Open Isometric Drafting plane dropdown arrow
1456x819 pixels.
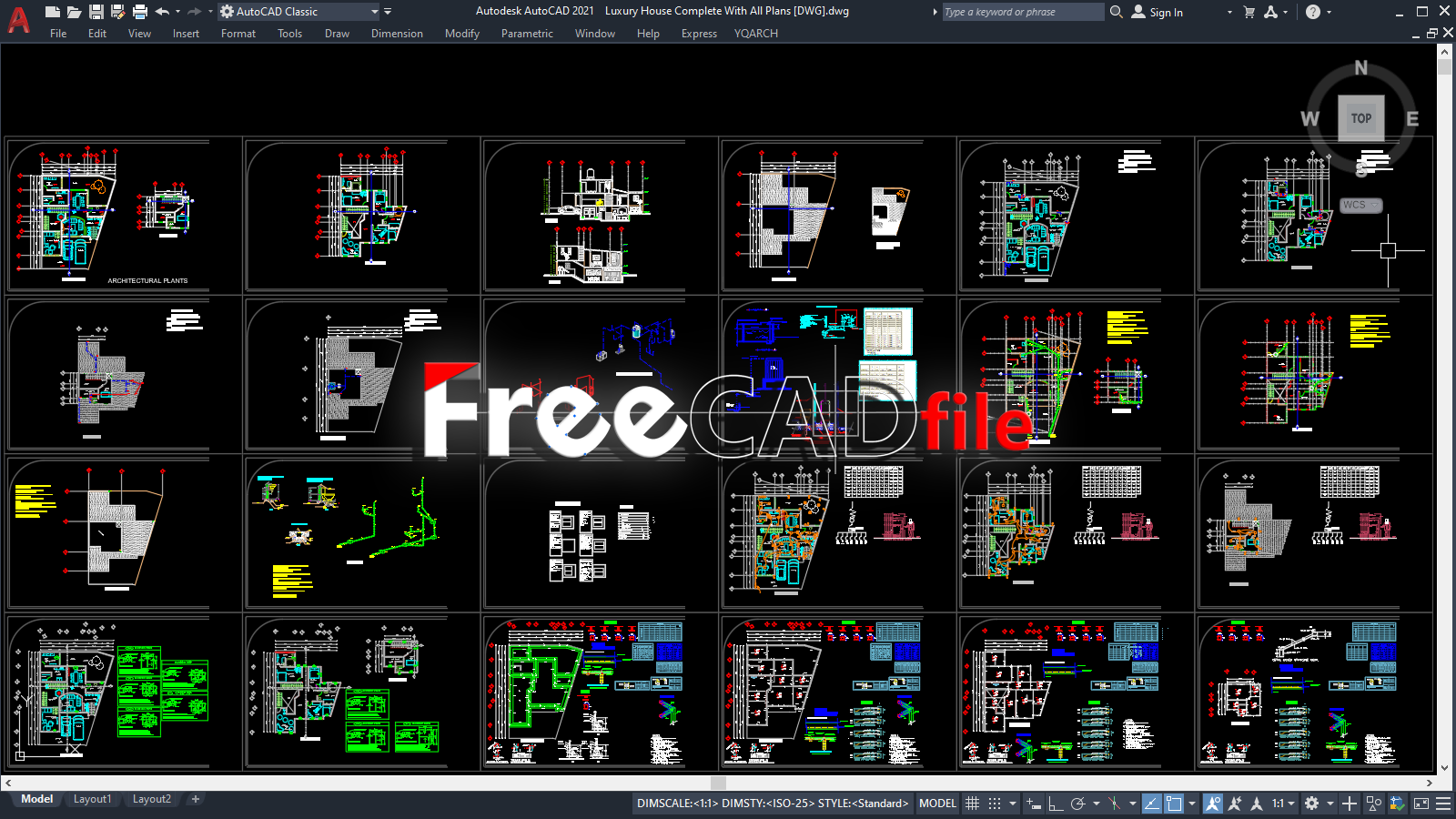pos(1132,804)
